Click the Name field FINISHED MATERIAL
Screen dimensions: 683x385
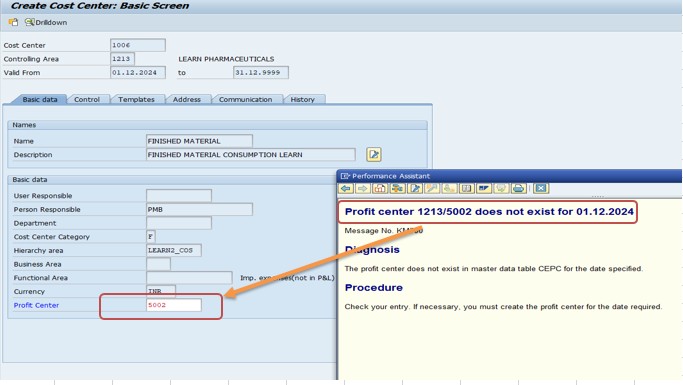pos(199,141)
